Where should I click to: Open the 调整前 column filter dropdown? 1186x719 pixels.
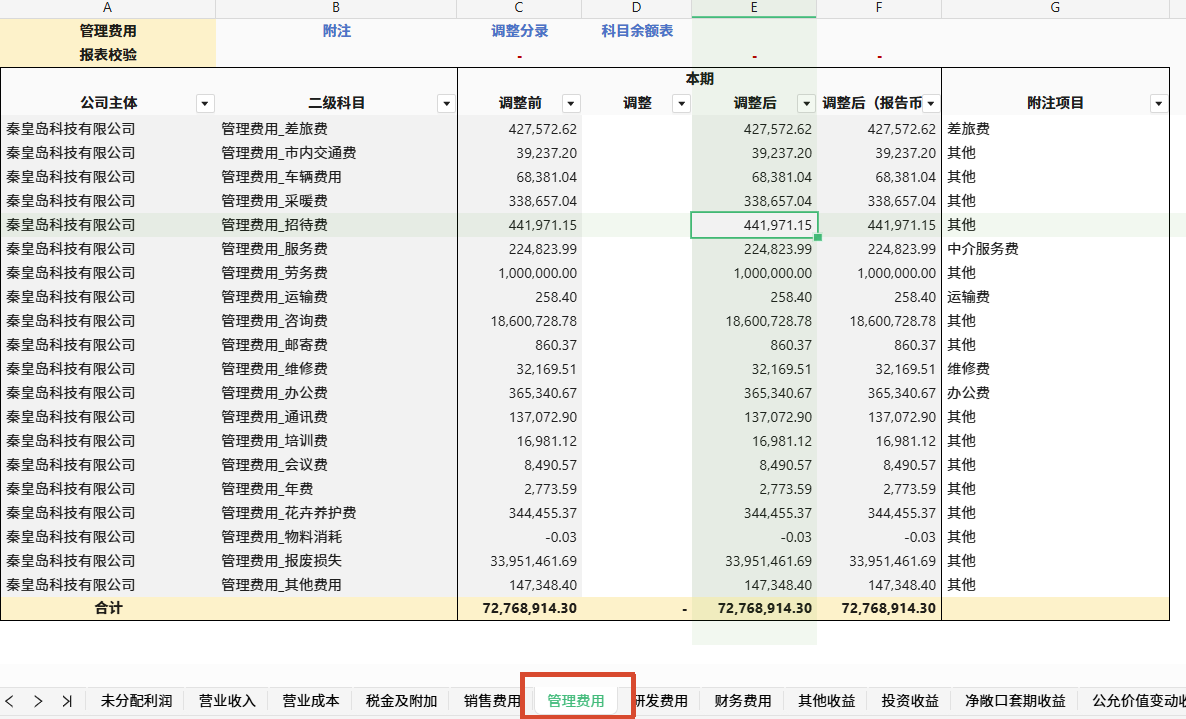(571, 104)
